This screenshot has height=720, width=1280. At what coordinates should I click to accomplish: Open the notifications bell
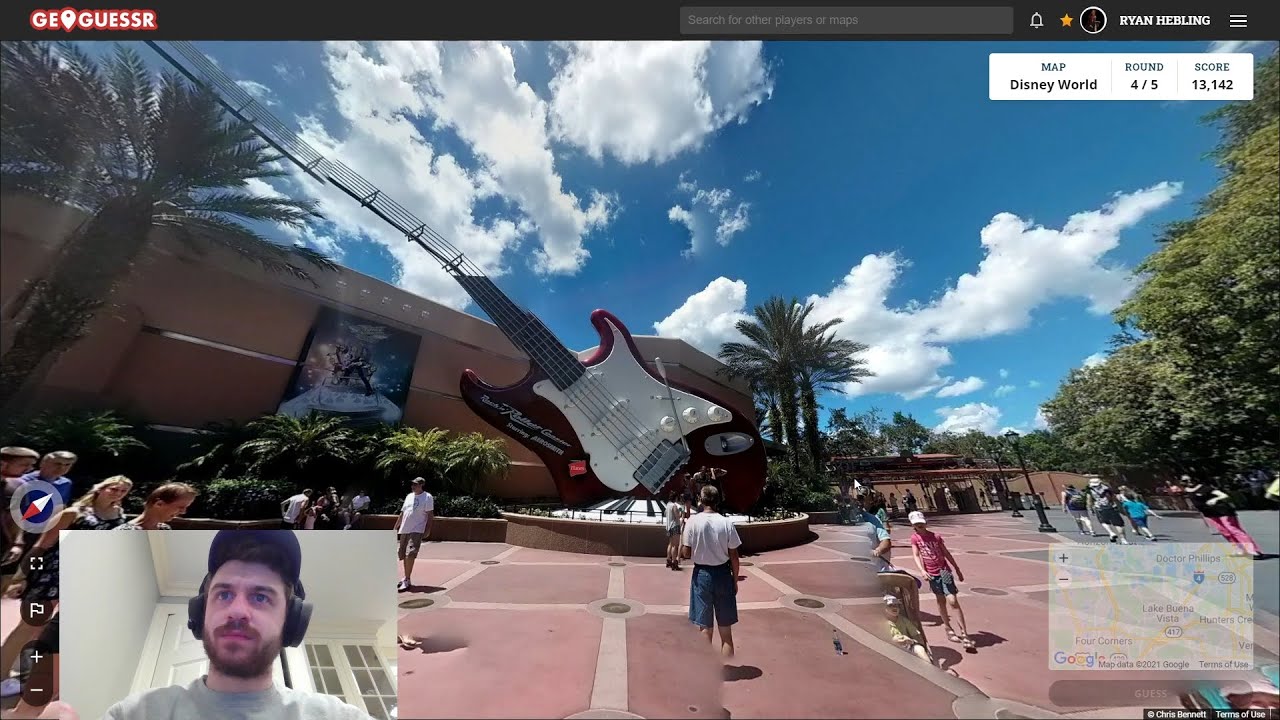(x=1037, y=20)
